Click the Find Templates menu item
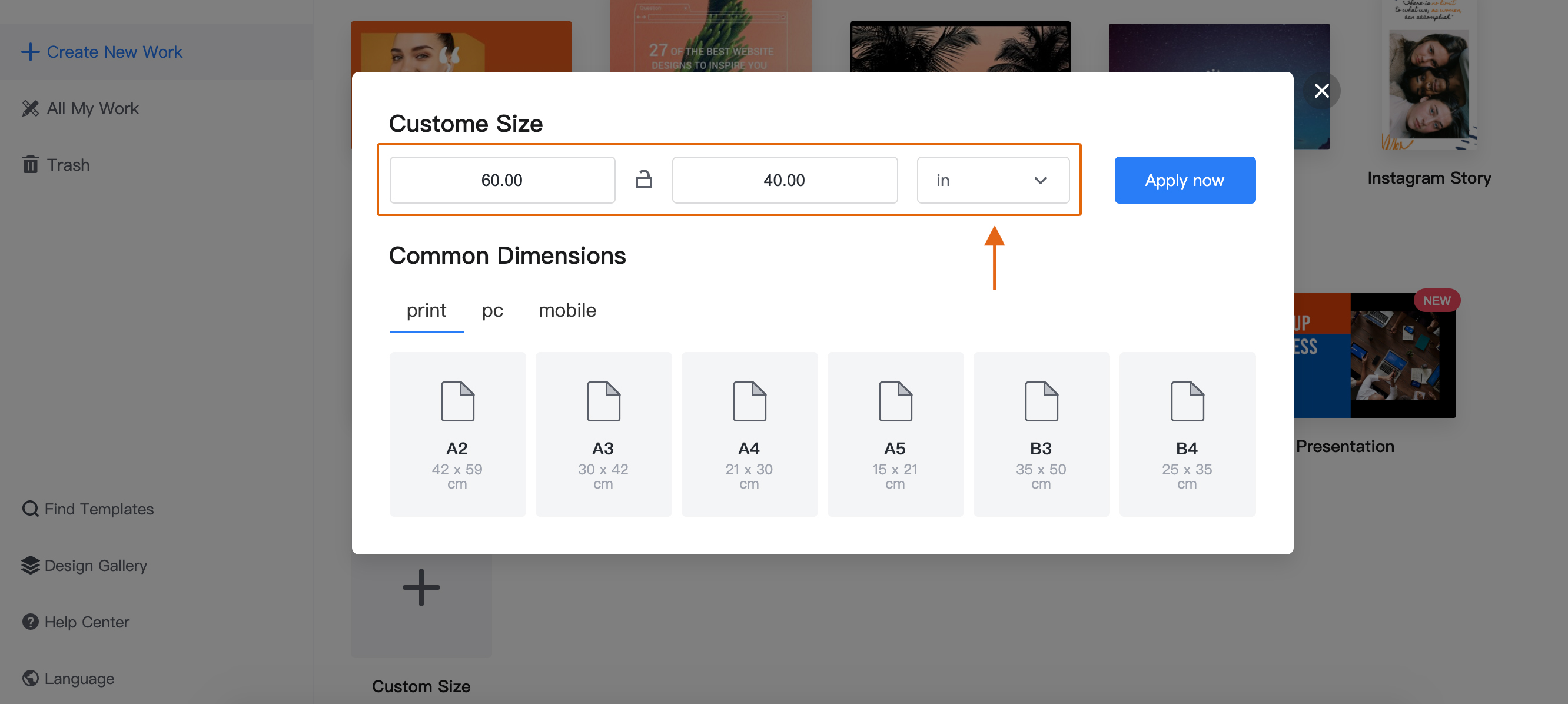Image resolution: width=1568 pixels, height=704 pixels. pyautogui.click(x=88, y=509)
